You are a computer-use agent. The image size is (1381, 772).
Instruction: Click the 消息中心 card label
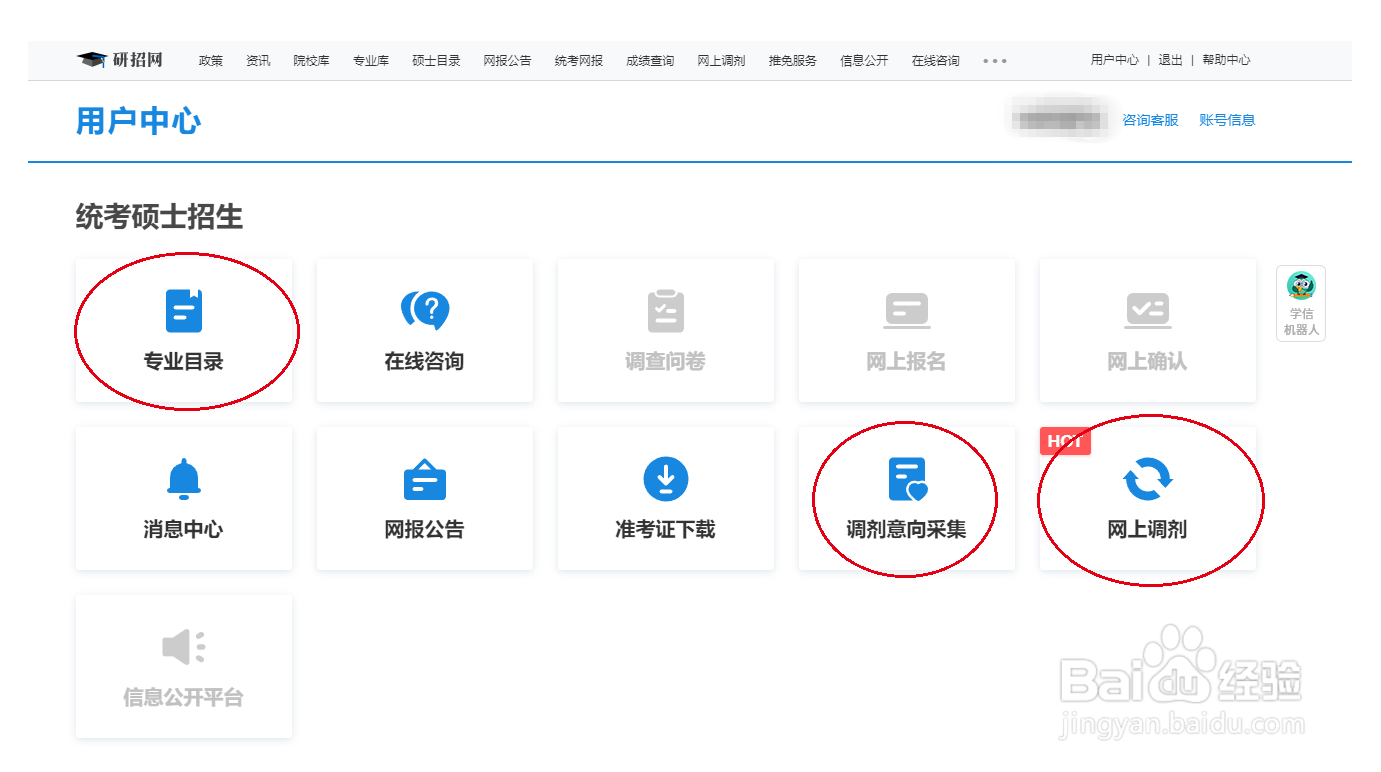[x=184, y=530]
